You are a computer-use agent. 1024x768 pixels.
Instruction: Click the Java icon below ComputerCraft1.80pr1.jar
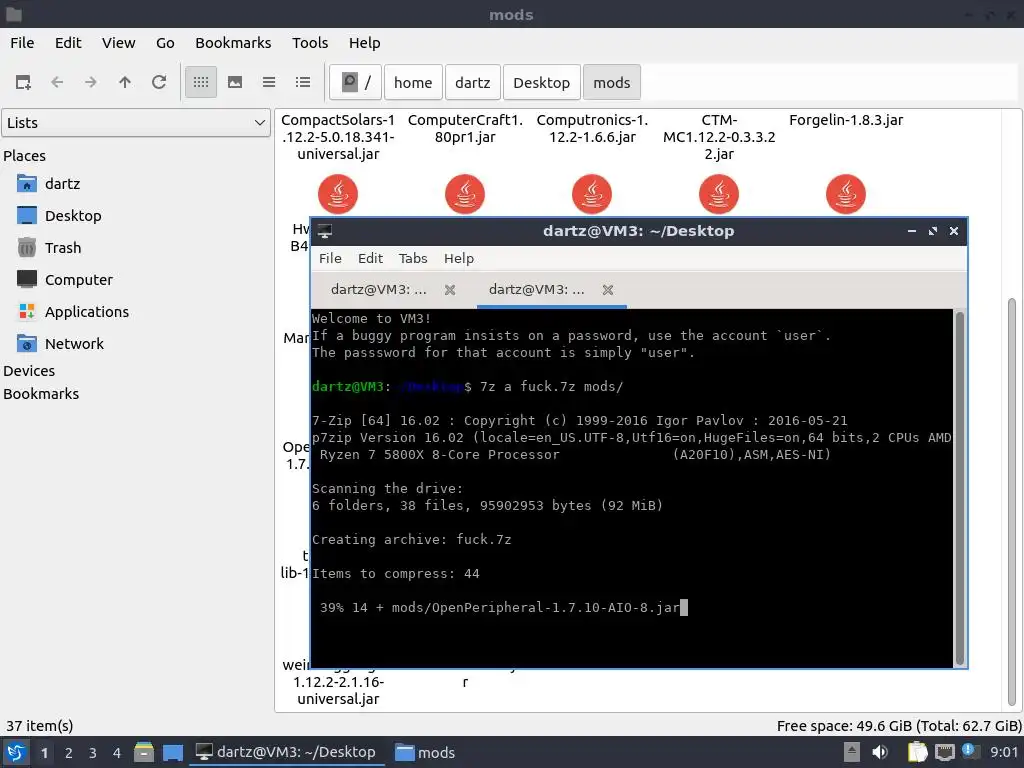coord(465,194)
